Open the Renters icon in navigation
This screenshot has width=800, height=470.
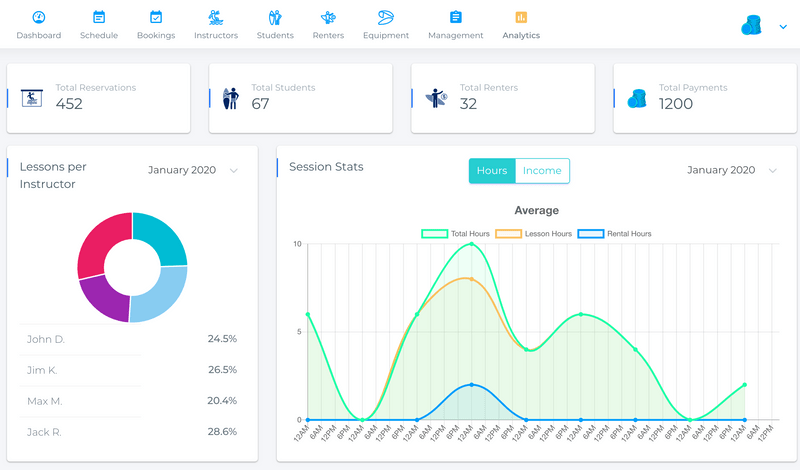click(x=328, y=17)
